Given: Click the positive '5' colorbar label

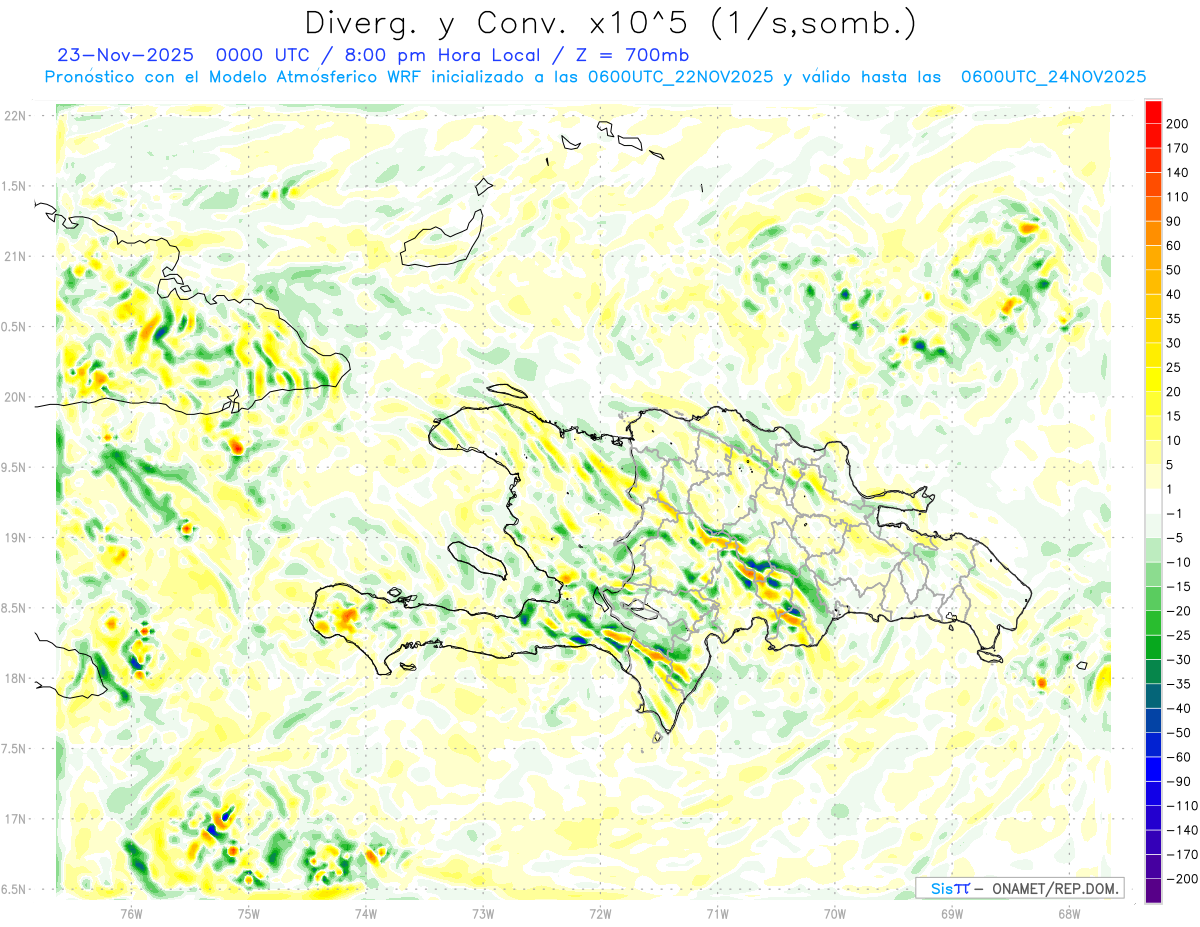Looking at the screenshot, I should click(x=1171, y=465).
